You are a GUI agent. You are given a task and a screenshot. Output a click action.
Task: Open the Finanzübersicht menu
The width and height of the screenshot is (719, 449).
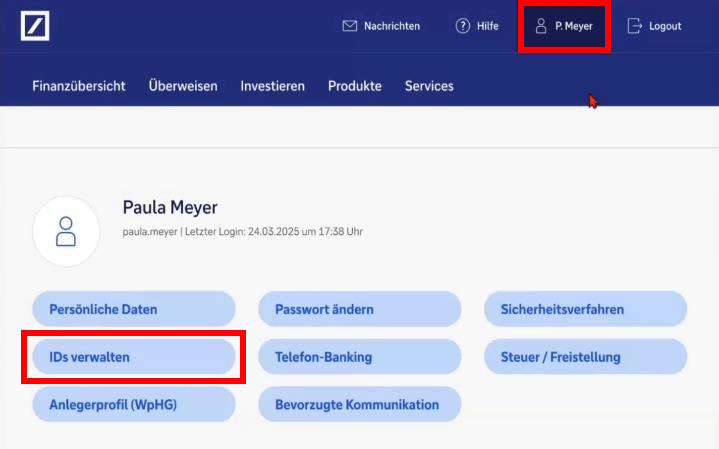click(79, 86)
